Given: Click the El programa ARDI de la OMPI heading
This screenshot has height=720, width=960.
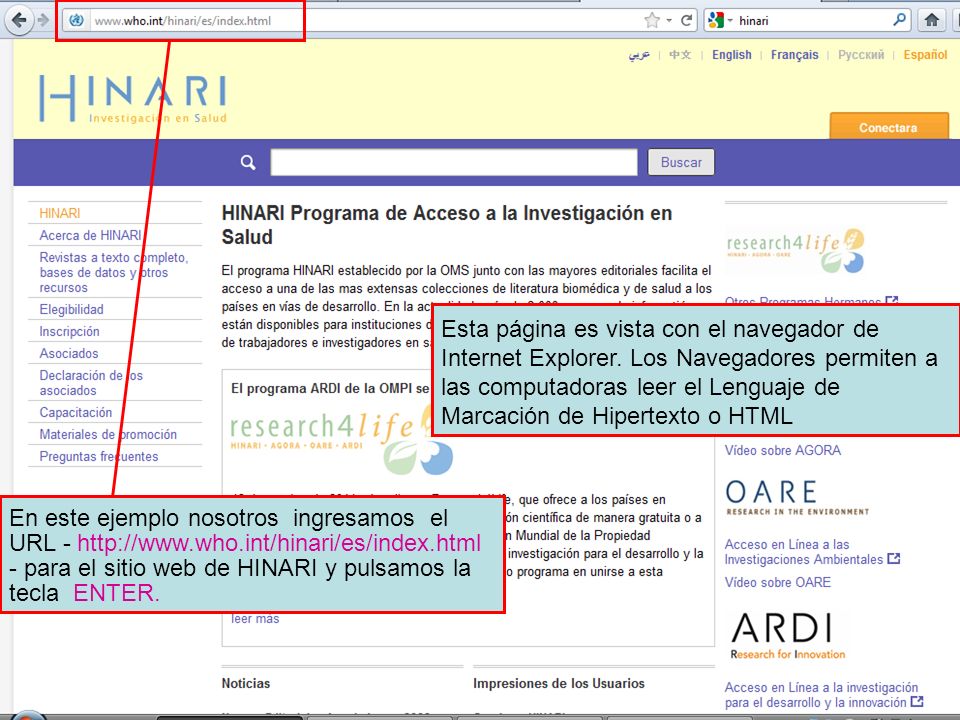Looking at the screenshot, I should click(329, 388).
